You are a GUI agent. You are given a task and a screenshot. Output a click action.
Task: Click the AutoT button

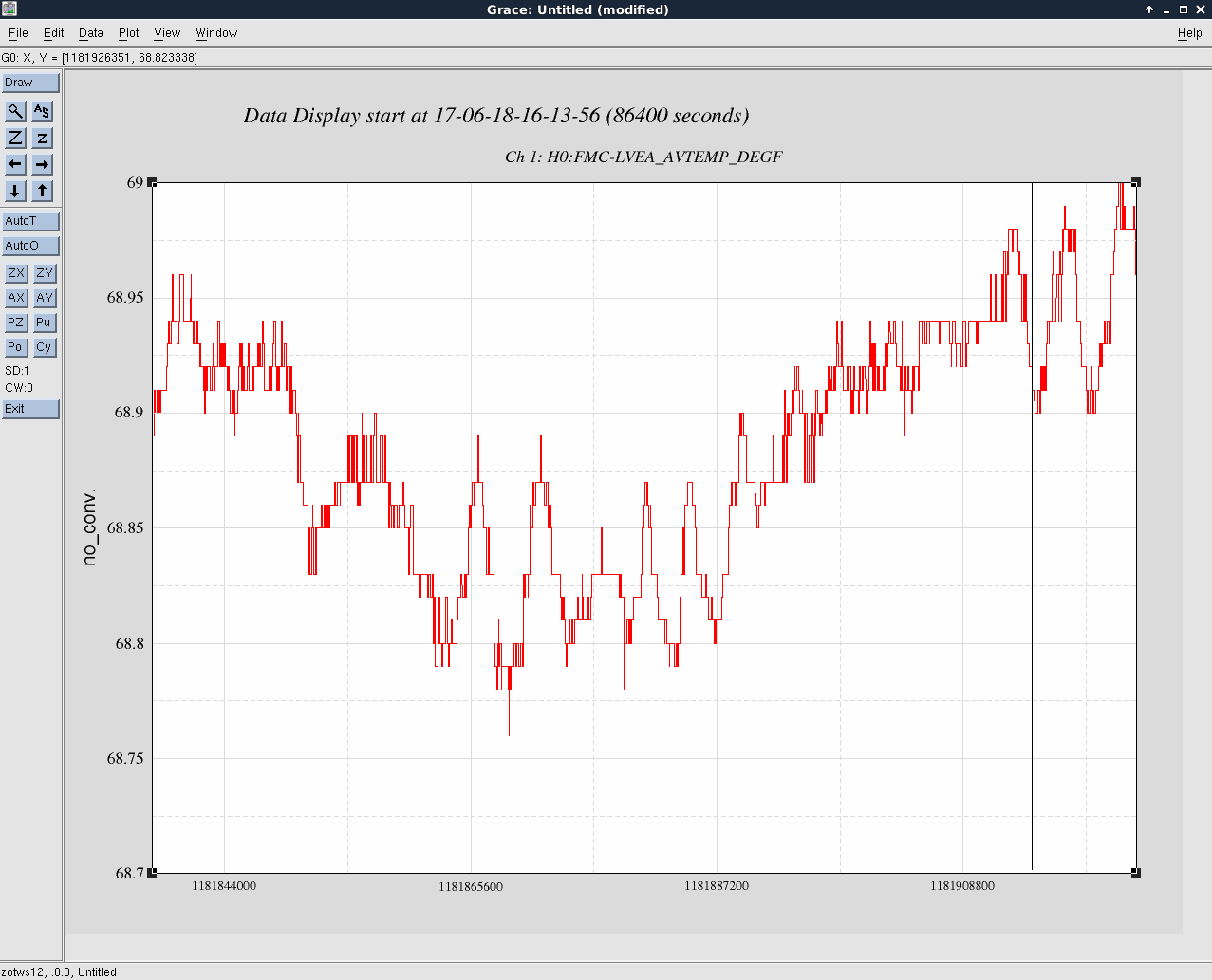(x=30, y=221)
